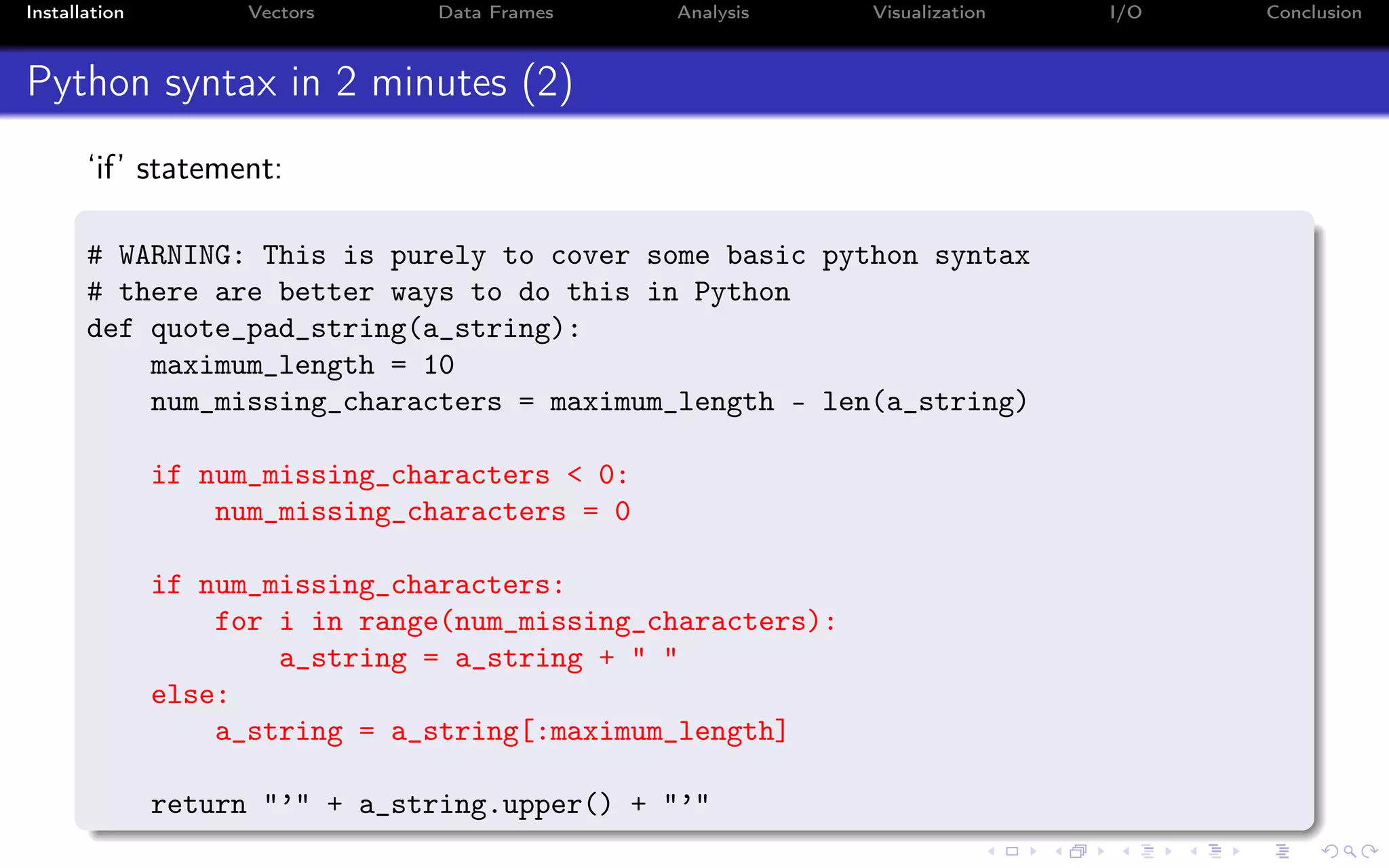Go to next subsection arrow
This screenshot has height=868, width=1389.
[x=1169, y=851]
